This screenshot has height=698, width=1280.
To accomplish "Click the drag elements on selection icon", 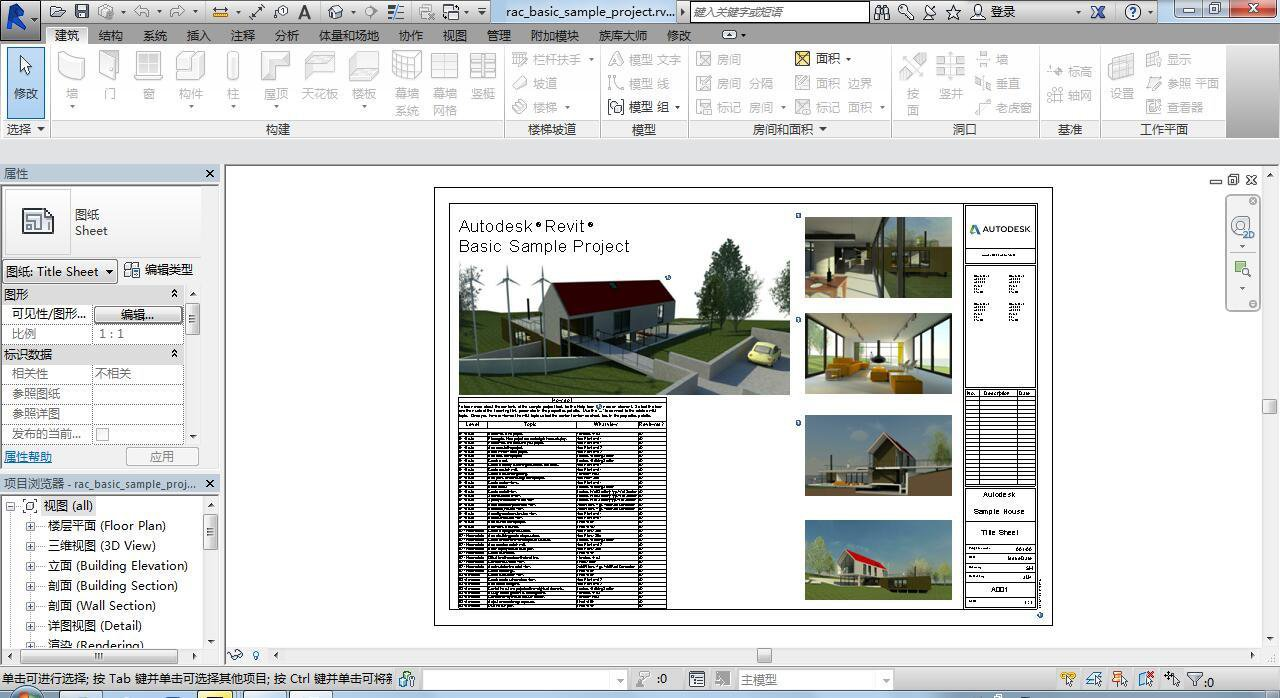I will point(1171,680).
